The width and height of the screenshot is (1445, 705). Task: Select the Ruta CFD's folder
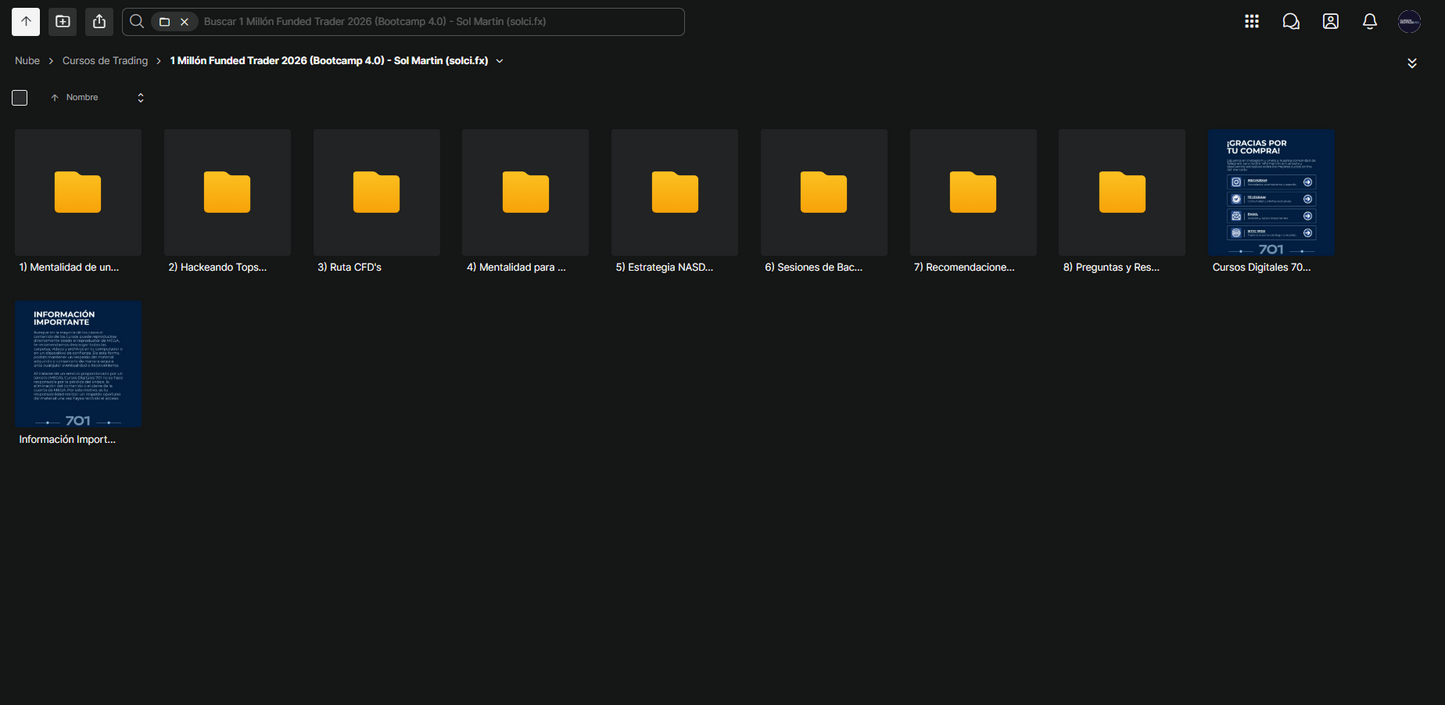[377, 201]
